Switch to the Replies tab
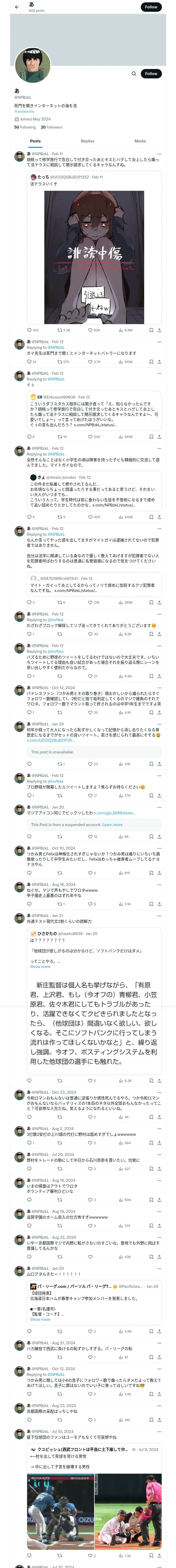 [87, 141]
